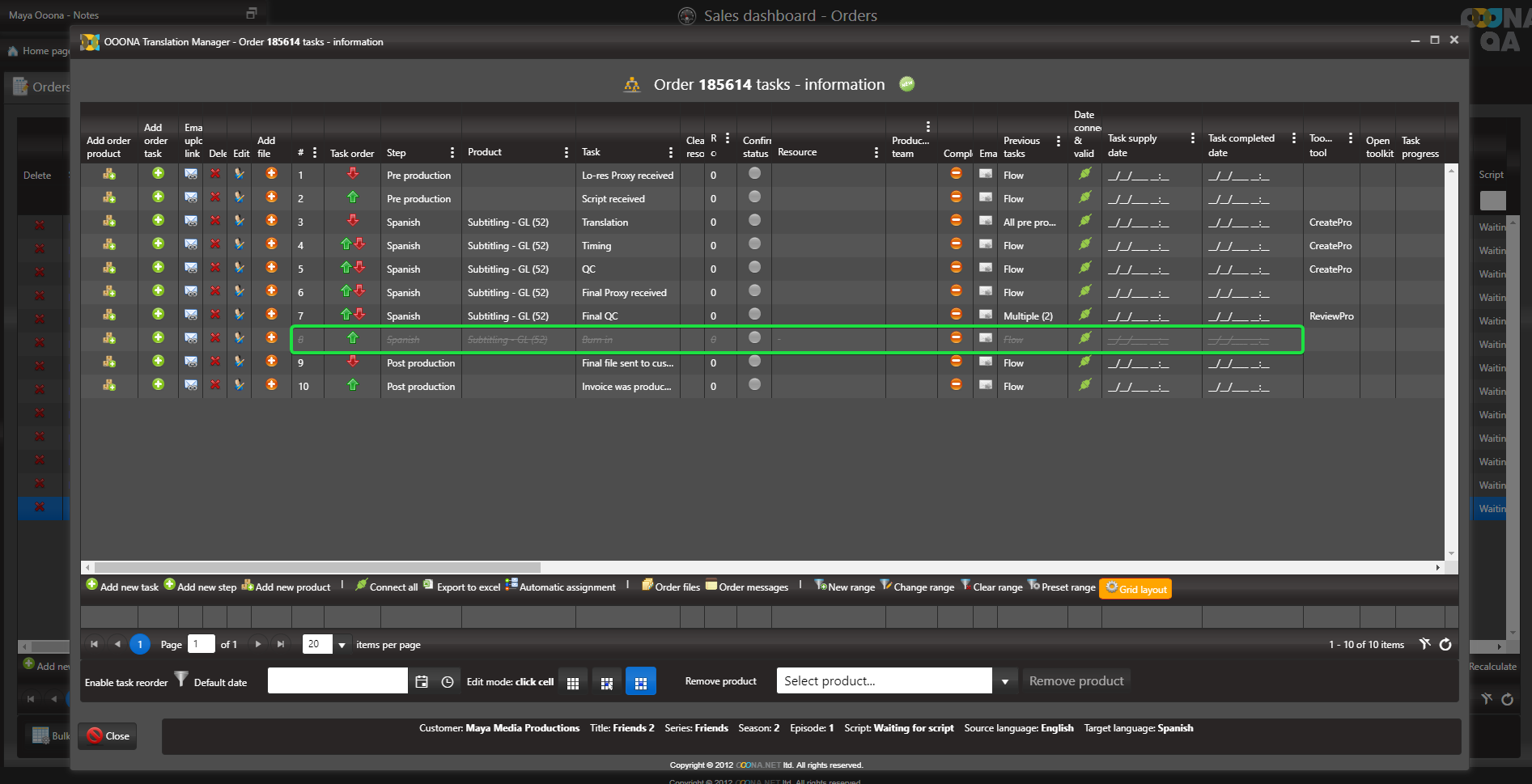The width and height of the screenshot is (1532, 784).
Task: Click Add order task icon in row 3
Action: tap(158, 221)
